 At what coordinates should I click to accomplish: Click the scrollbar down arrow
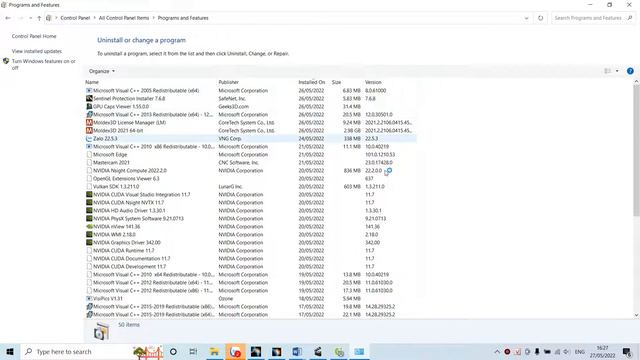pyautogui.click(x=636, y=315)
